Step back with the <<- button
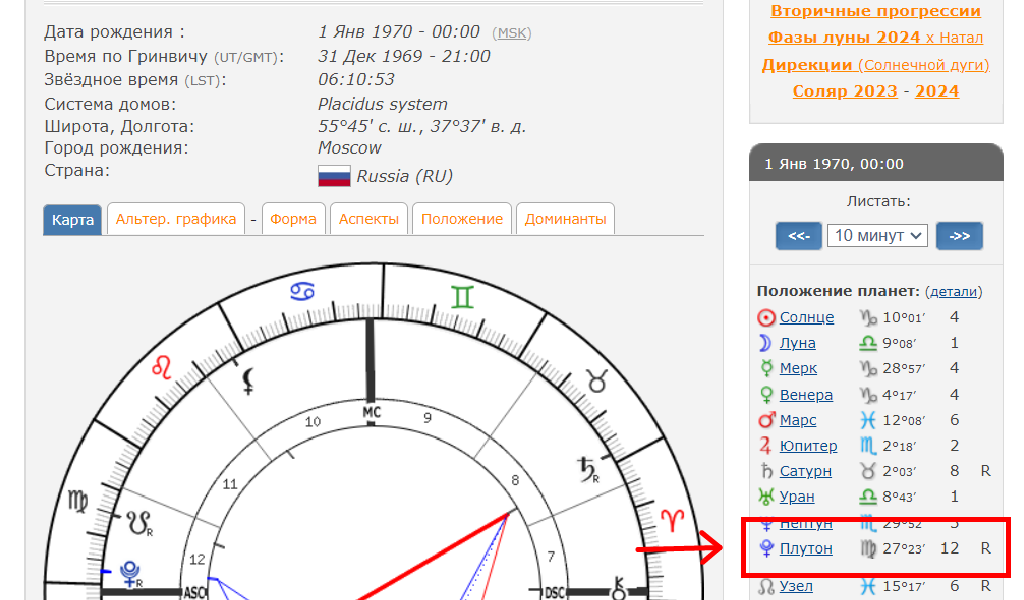 point(799,236)
